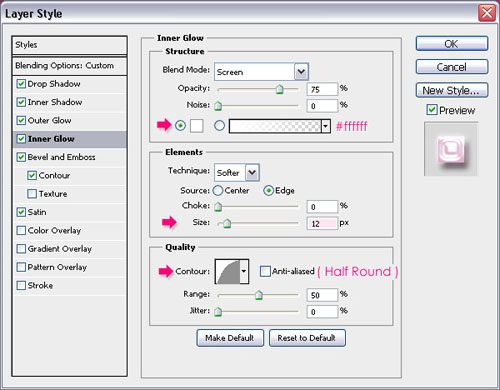500x390 pixels.
Task: Open the Contour curve picker thumbnail
Action: tap(228, 271)
